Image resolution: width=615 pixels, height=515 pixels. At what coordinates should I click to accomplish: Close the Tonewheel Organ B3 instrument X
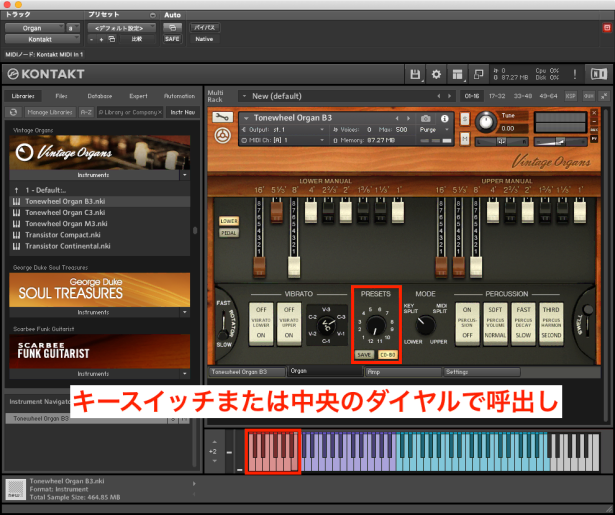tap(594, 113)
